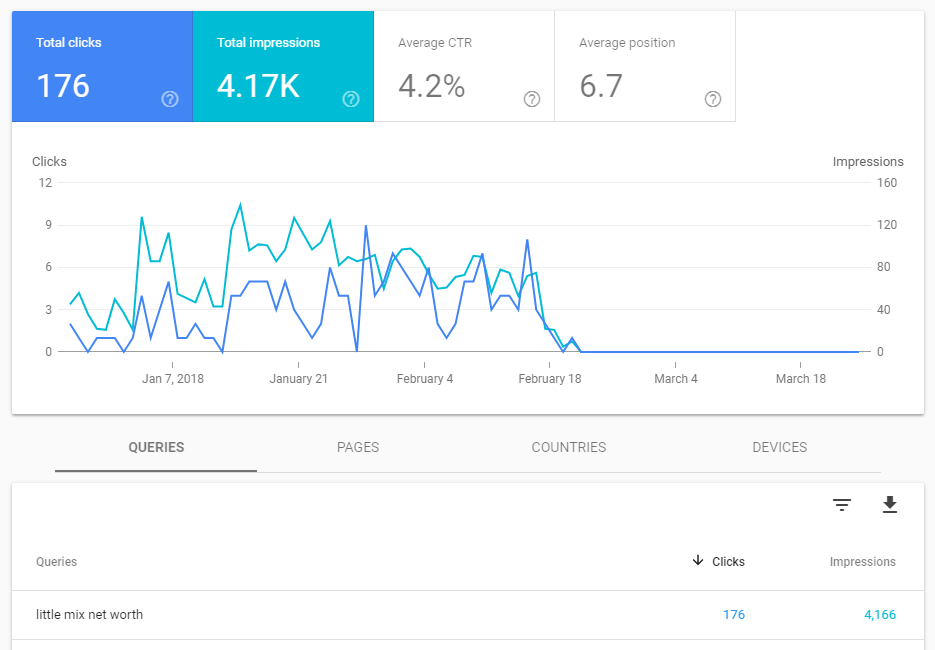Enable the Average position metric card
Viewport: 935px width, 650px height.
[644, 66]
